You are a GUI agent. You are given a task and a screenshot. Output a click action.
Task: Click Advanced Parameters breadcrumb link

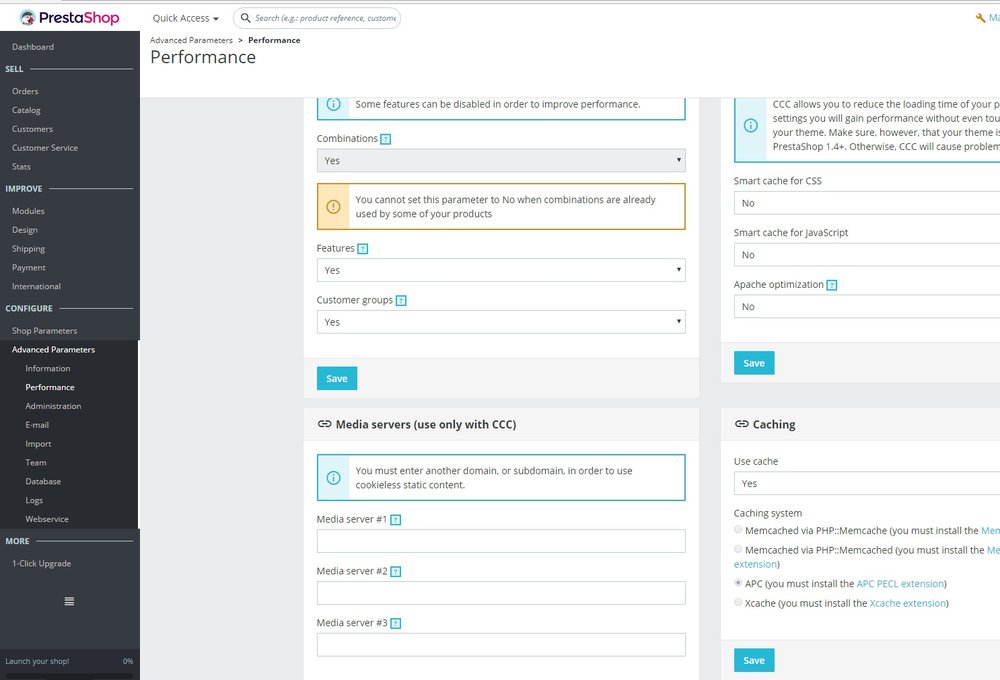click(191, 40)
